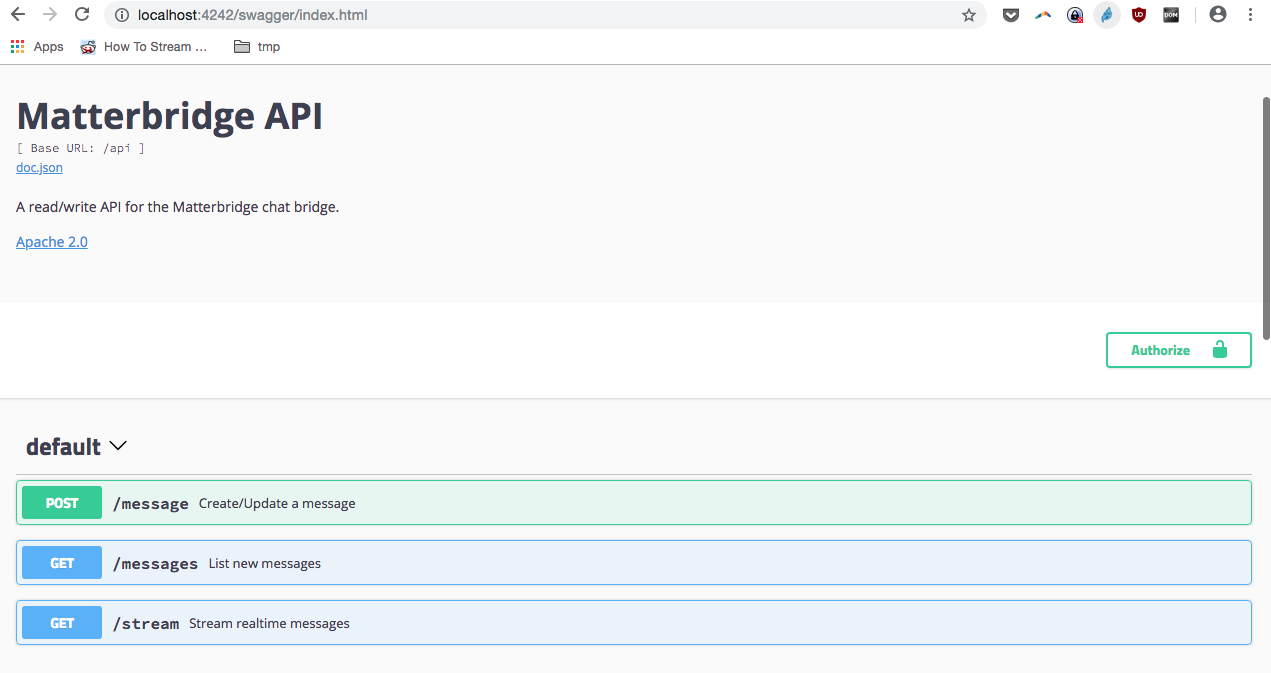Open Chrome's three-dot menu

coord(1250,15)
